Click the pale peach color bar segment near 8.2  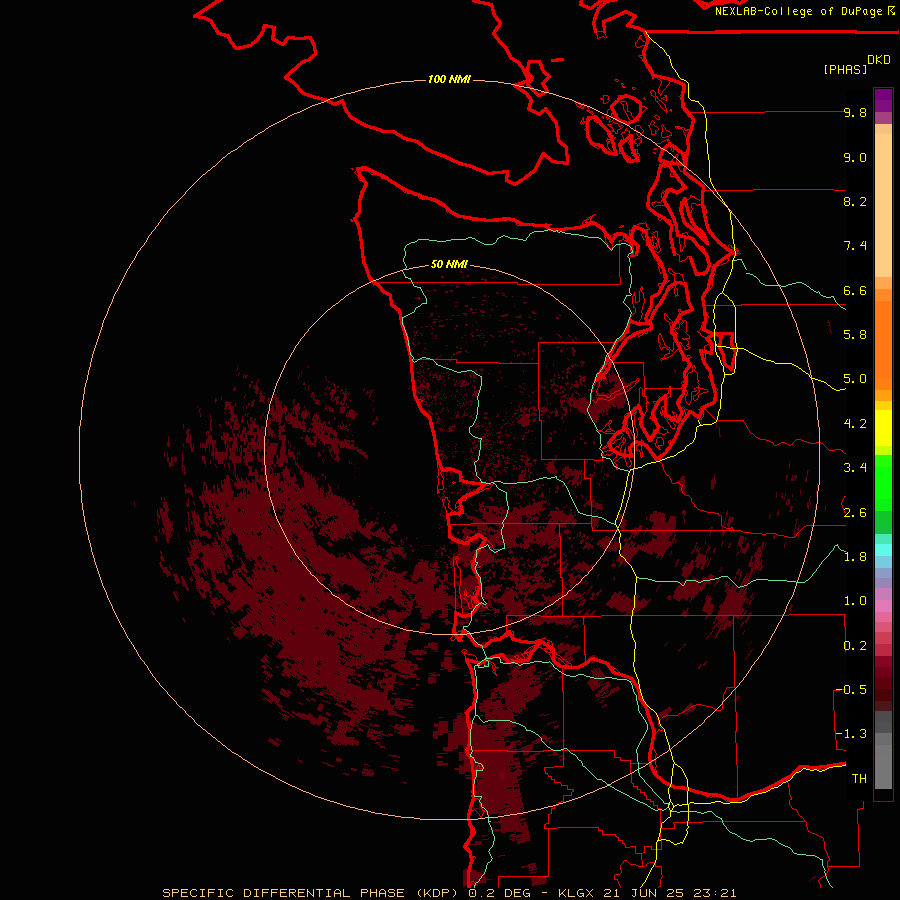pyautogui.click(x=883, y=205)
